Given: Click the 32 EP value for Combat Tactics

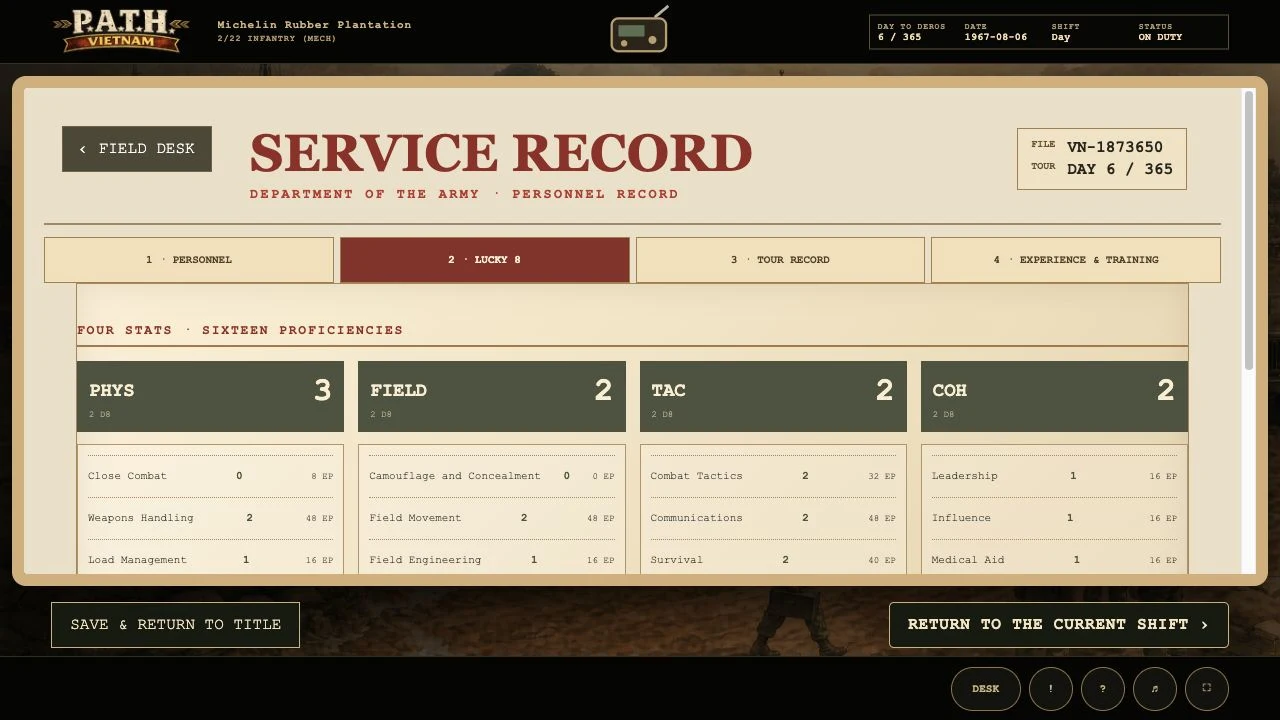Looking at the screenshot, I should click(883, 476).
